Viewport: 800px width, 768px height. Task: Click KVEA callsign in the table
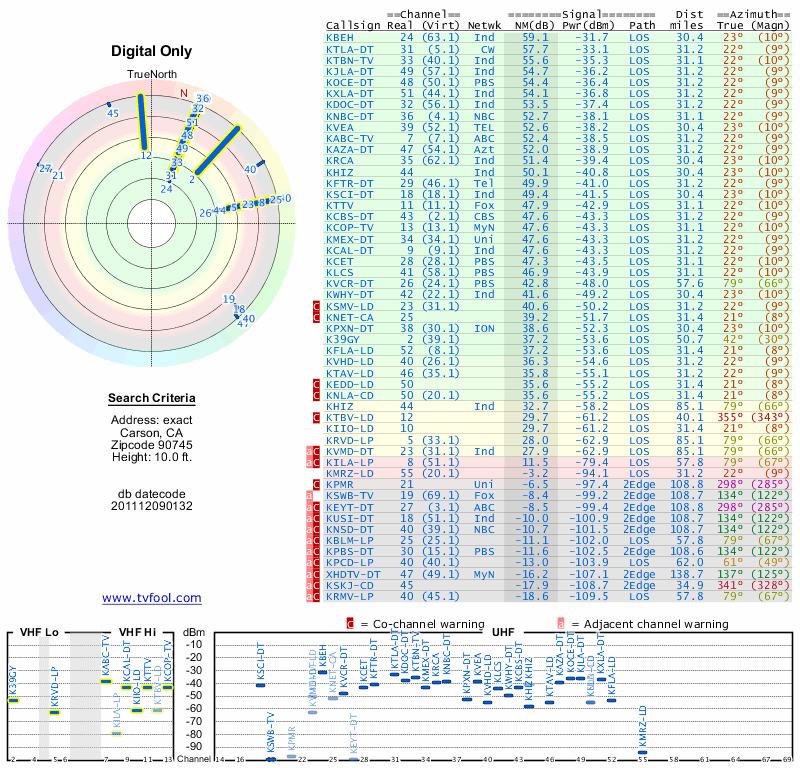coord(340,128)
